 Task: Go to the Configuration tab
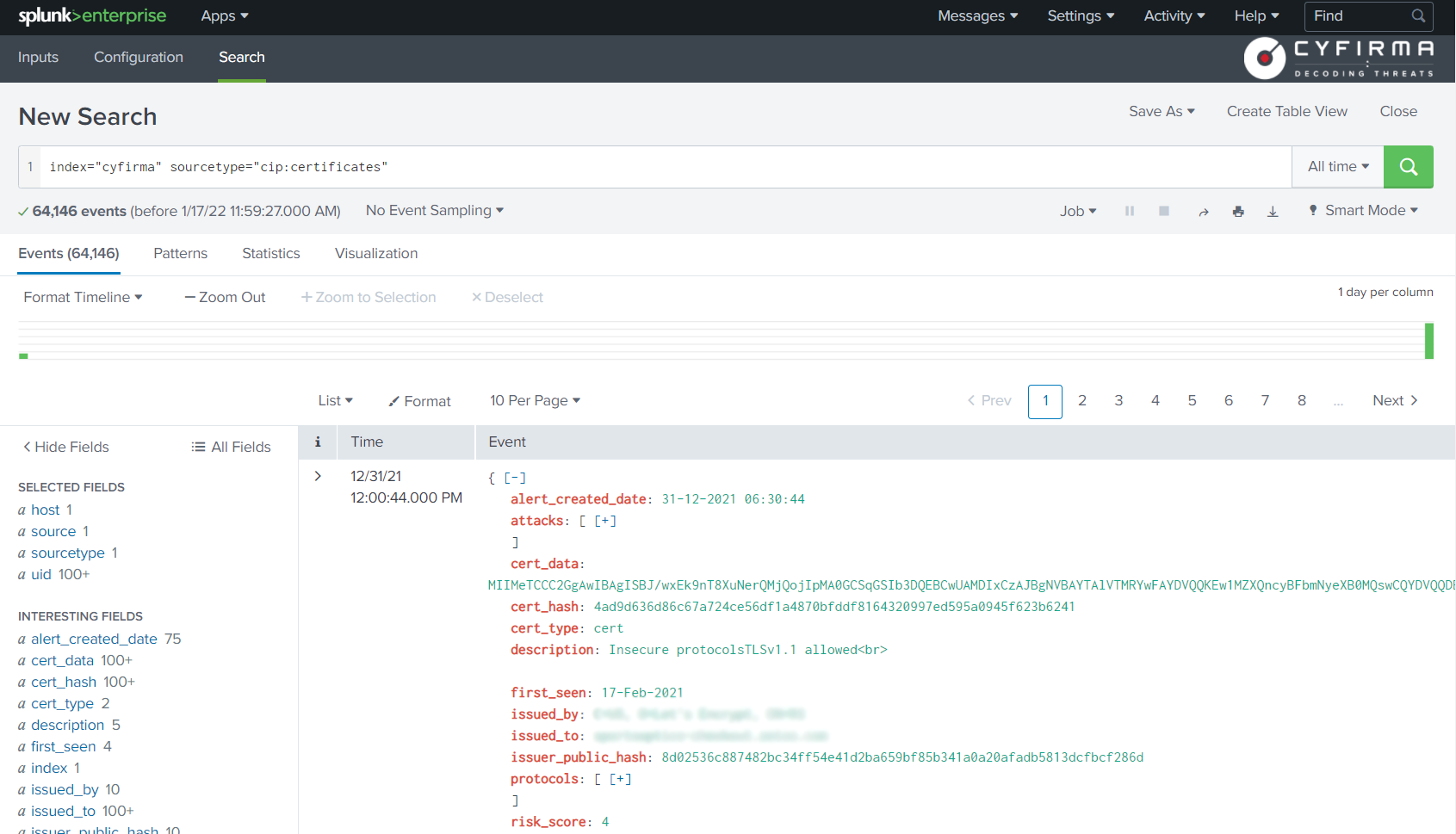pyautogui.click(x=139, y=58)
